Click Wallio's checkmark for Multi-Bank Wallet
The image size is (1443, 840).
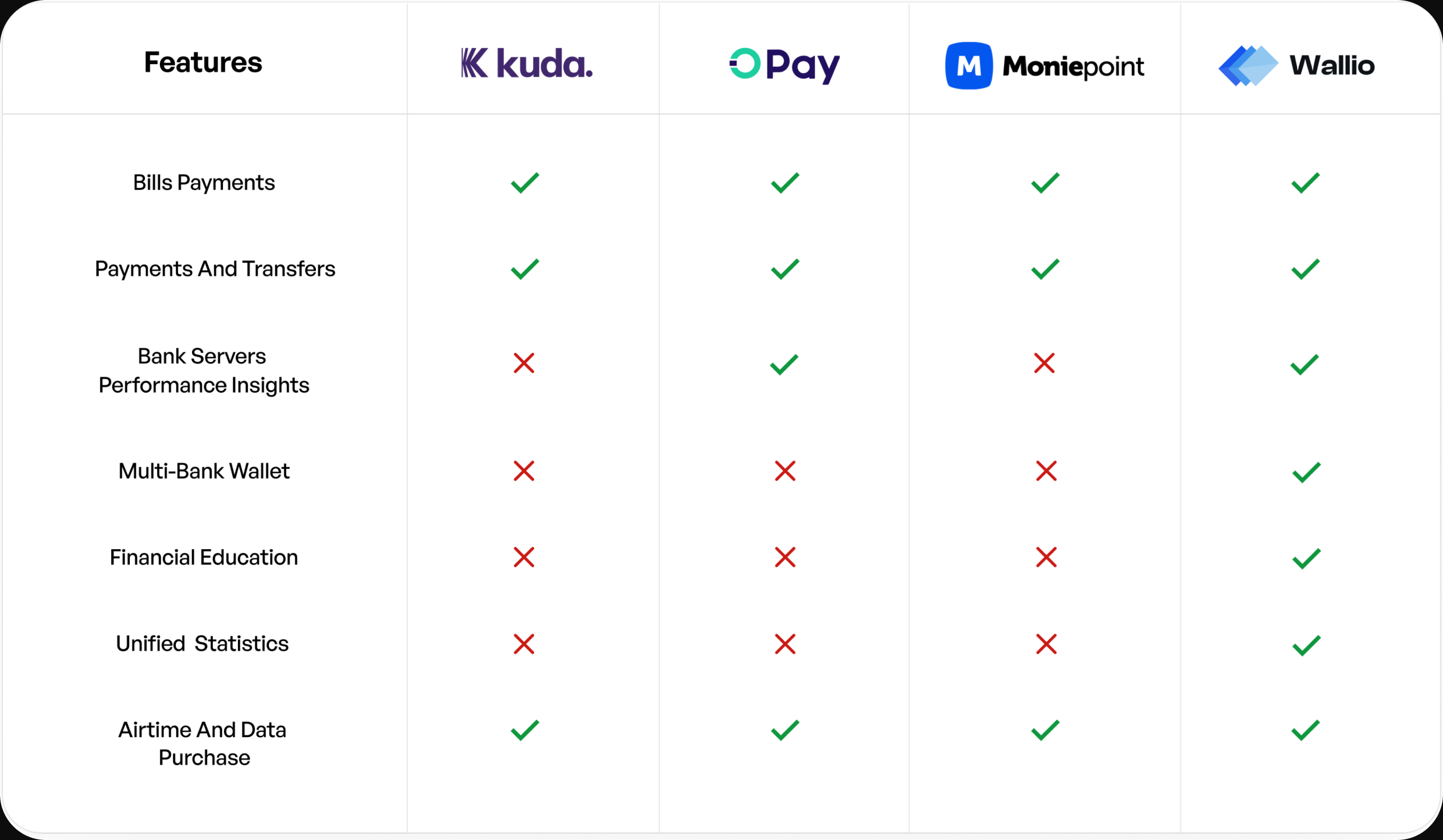tap(1306, 472)
